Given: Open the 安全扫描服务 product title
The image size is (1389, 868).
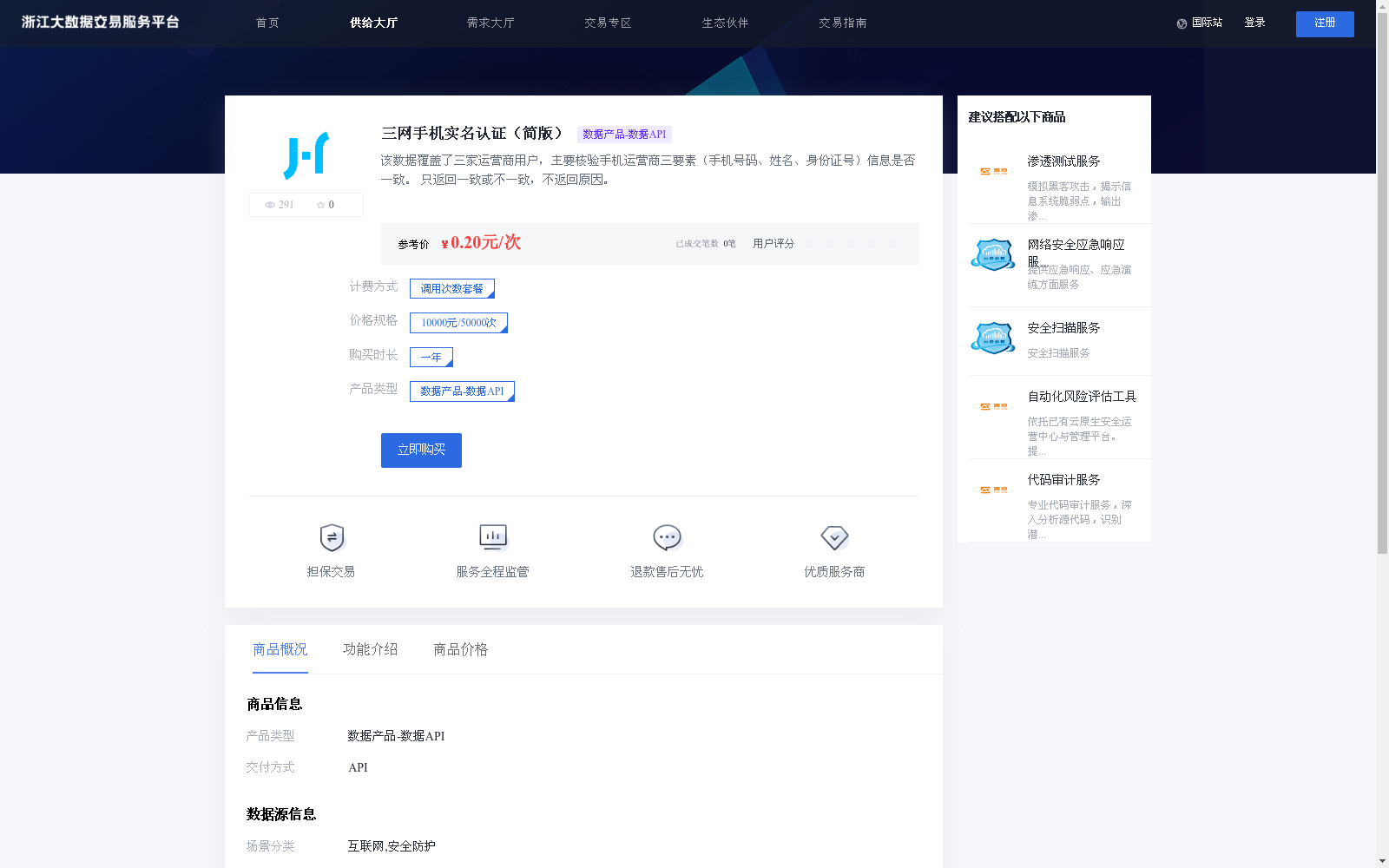Looking at the screenshot, I should [1063, 328].
